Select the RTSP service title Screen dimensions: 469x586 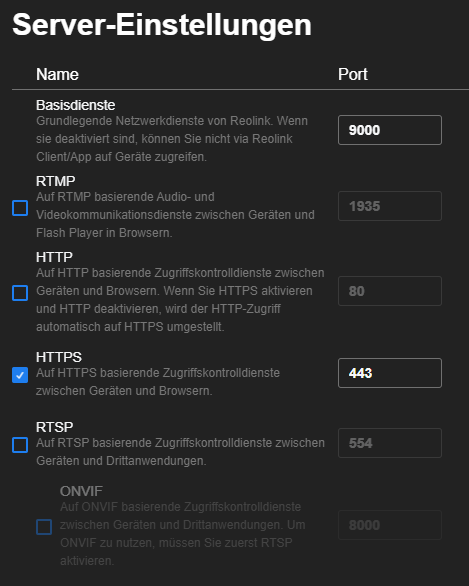click(55, 427)
